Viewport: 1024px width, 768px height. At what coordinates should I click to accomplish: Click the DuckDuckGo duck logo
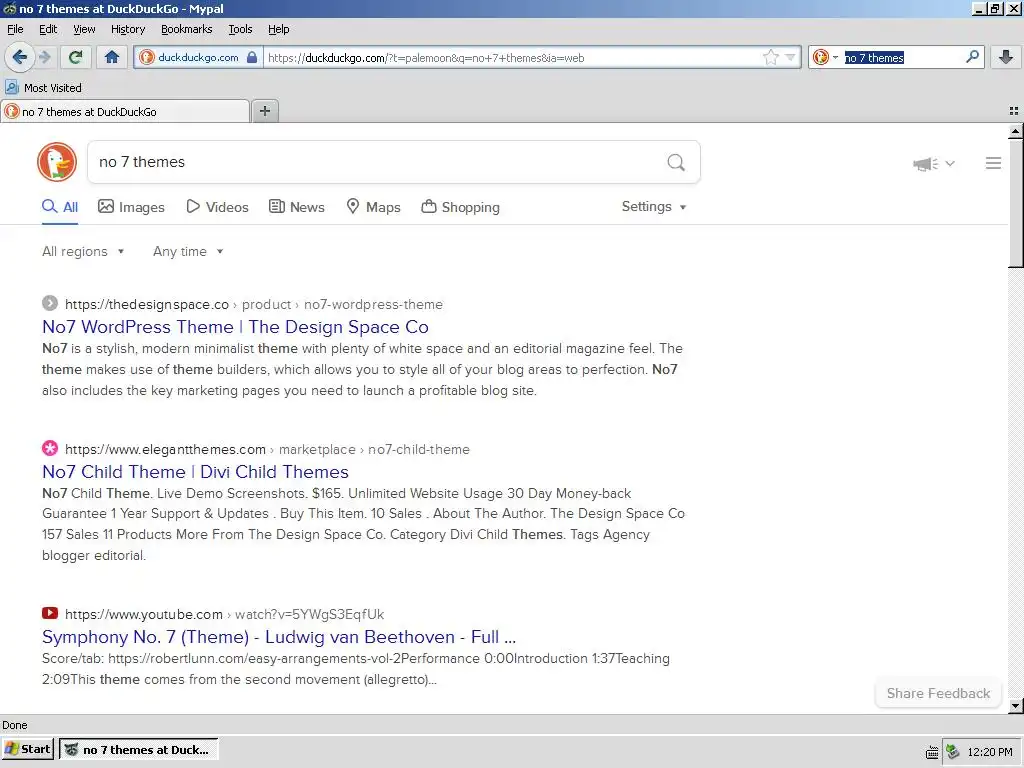point(57,162)
